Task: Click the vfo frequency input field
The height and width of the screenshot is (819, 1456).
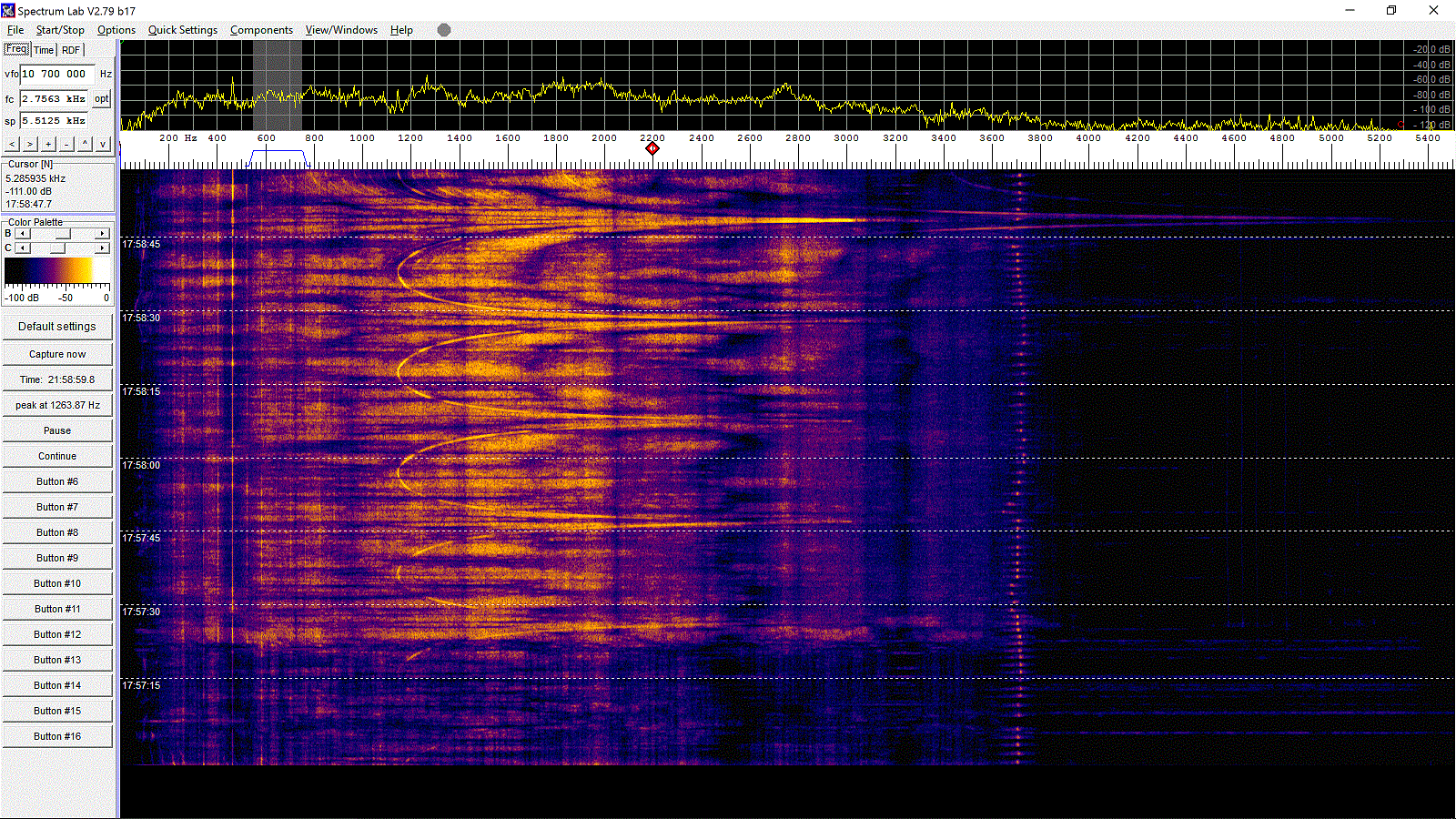Action: click(57, 74)
